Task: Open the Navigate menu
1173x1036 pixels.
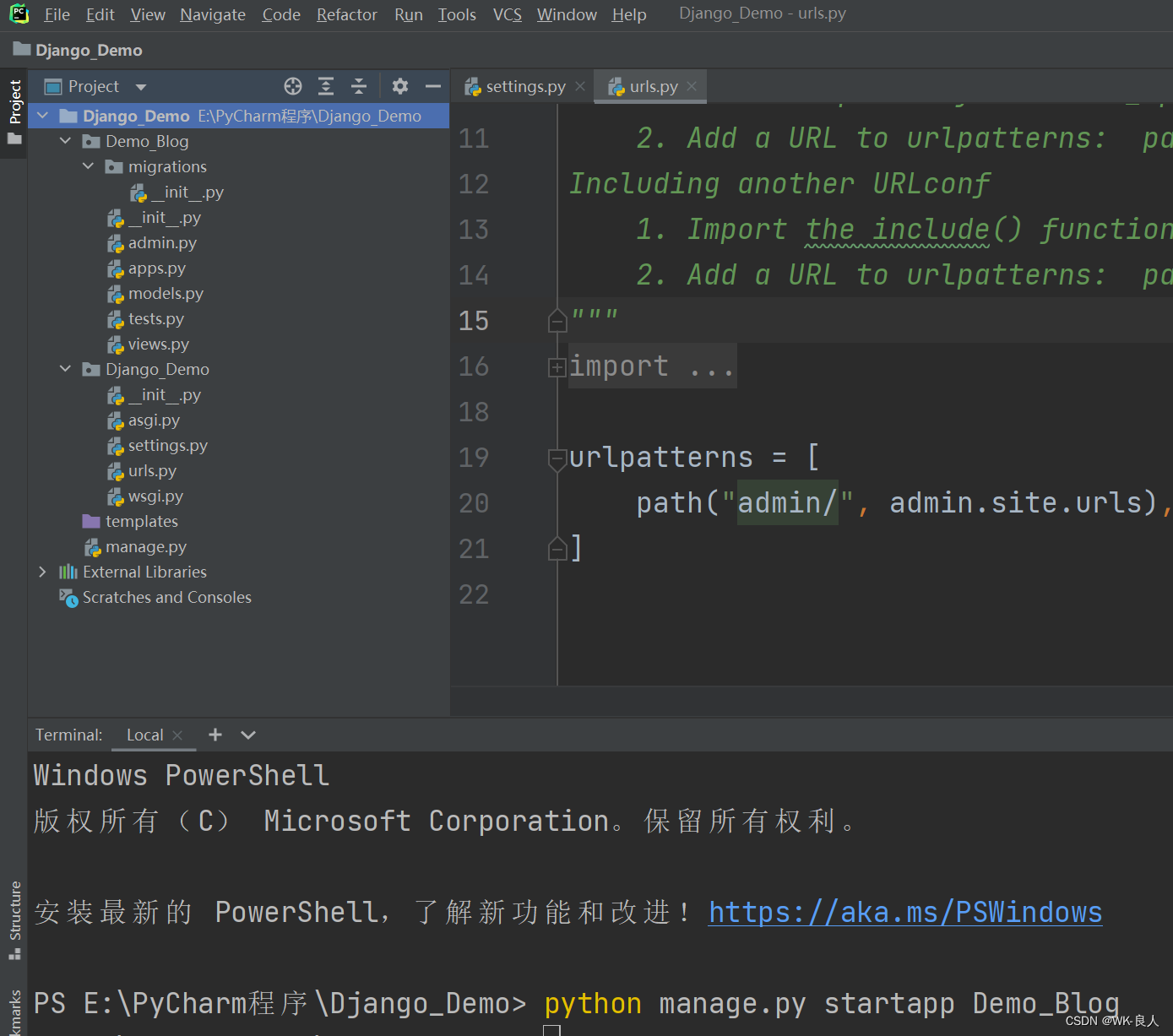Action: pos(213,14)
